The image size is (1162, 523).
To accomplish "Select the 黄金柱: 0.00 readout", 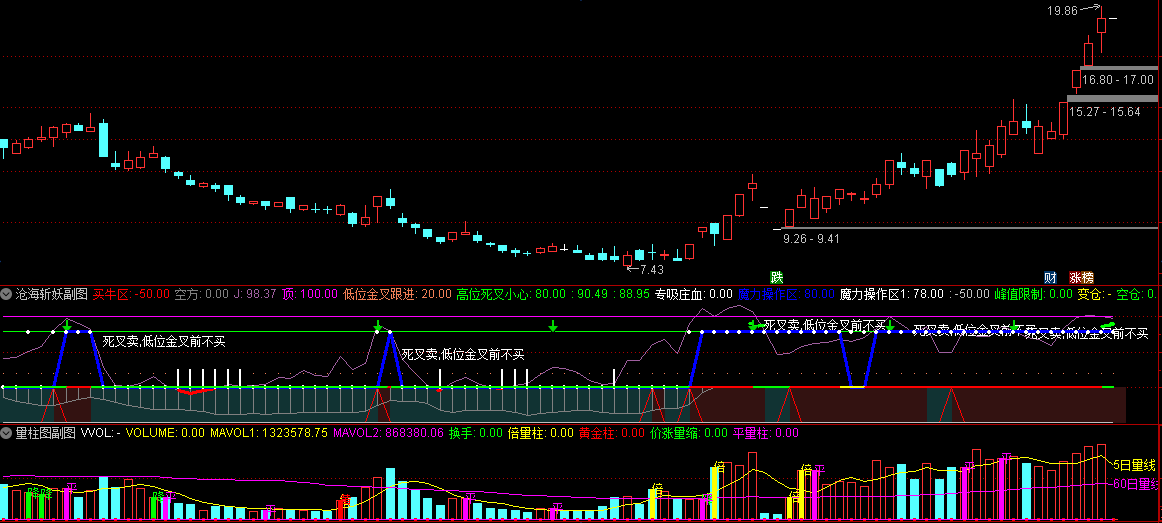I will 612,433.
